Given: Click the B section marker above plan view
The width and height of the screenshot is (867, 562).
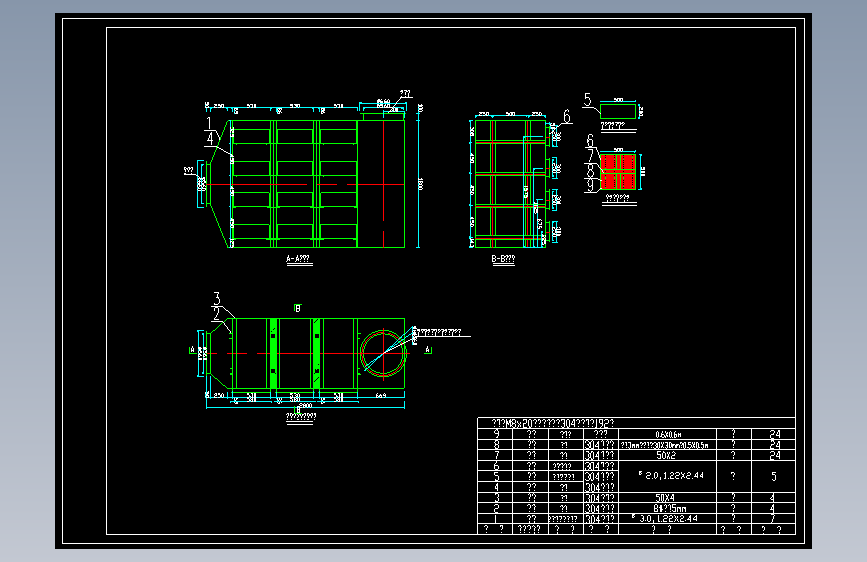Looking at the screenshot, I should 297,308.
